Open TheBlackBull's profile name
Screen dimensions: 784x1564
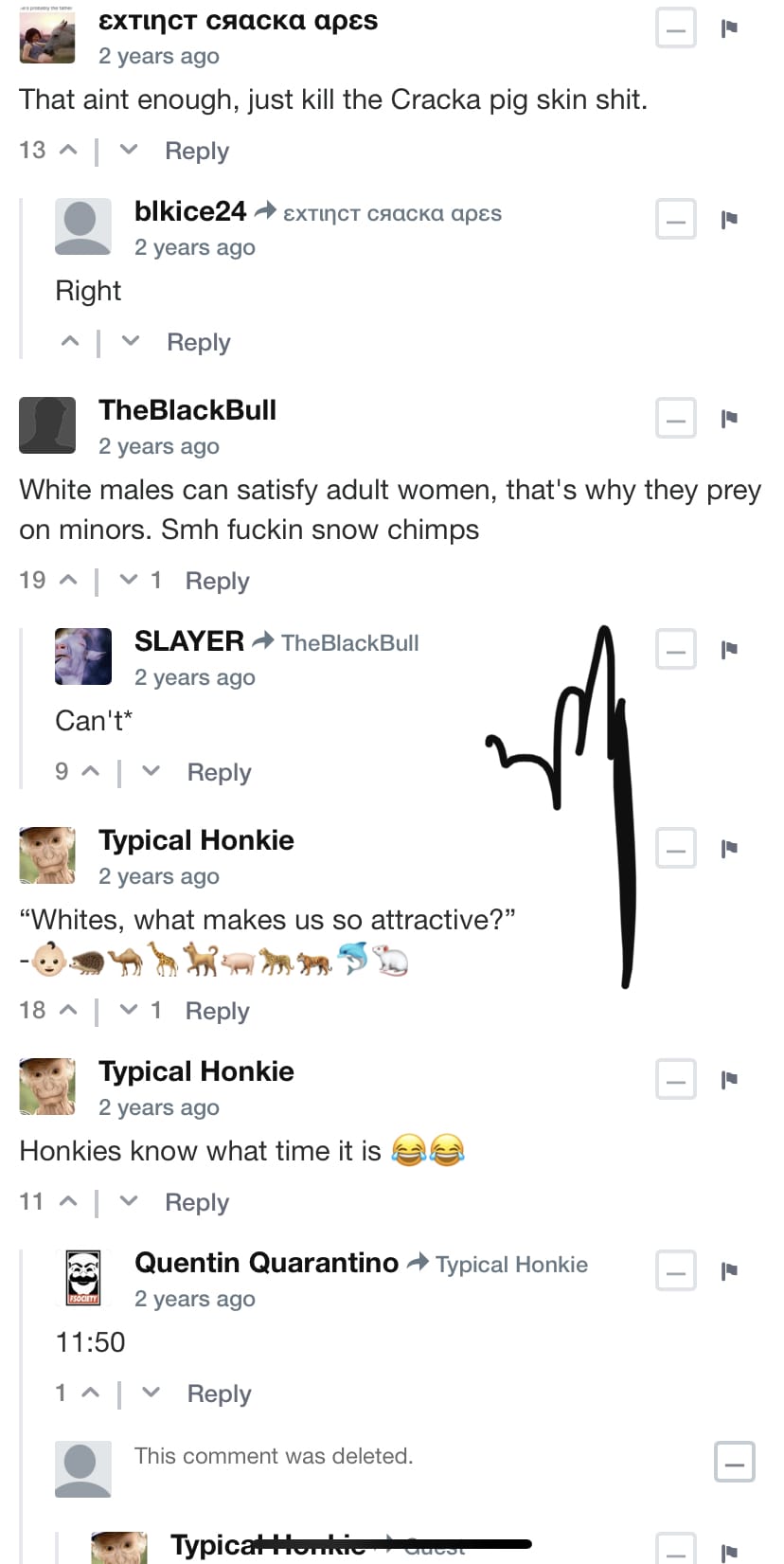(x=187, y=410)
